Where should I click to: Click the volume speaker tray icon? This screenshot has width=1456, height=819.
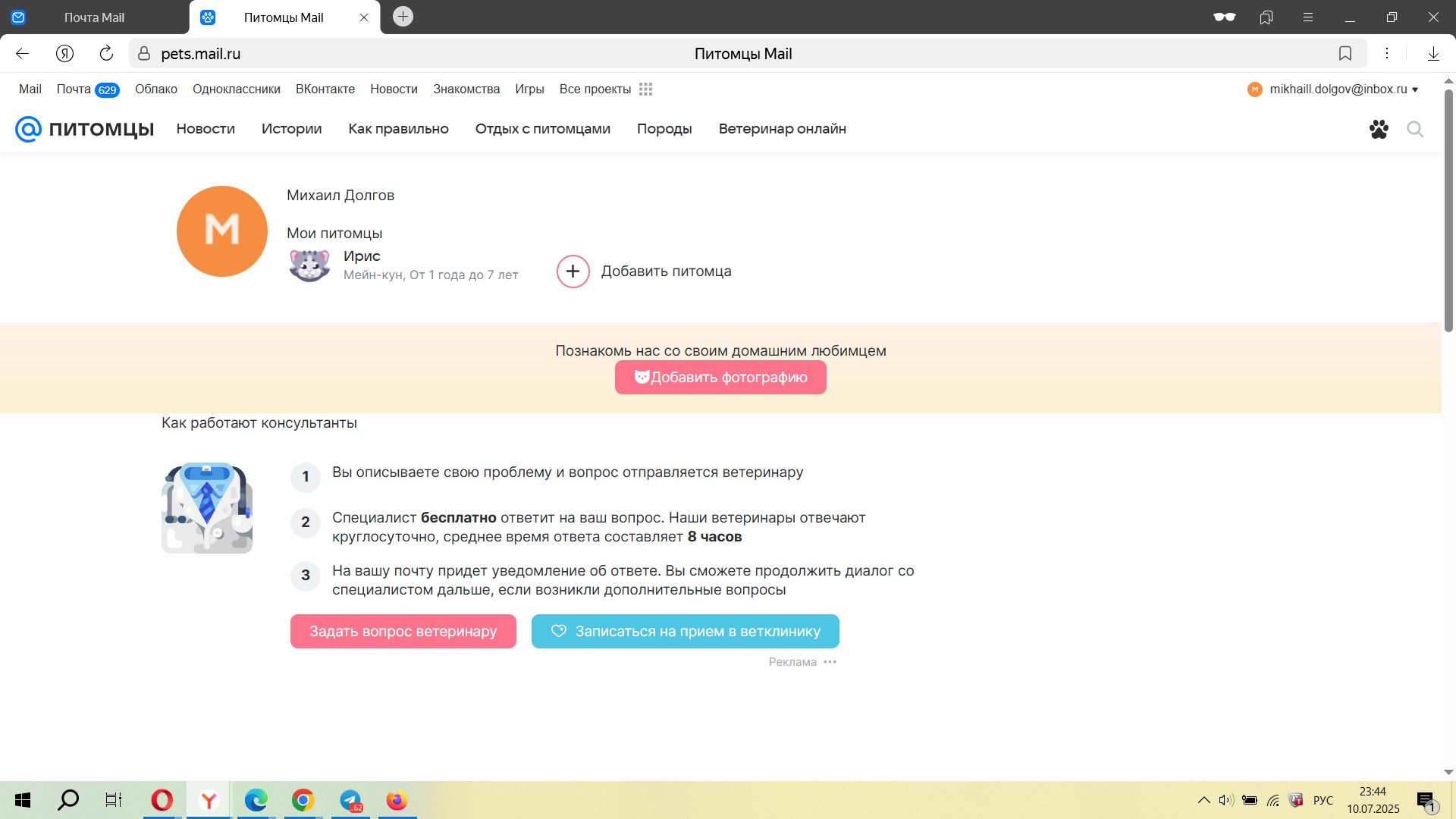point(1226,800)
